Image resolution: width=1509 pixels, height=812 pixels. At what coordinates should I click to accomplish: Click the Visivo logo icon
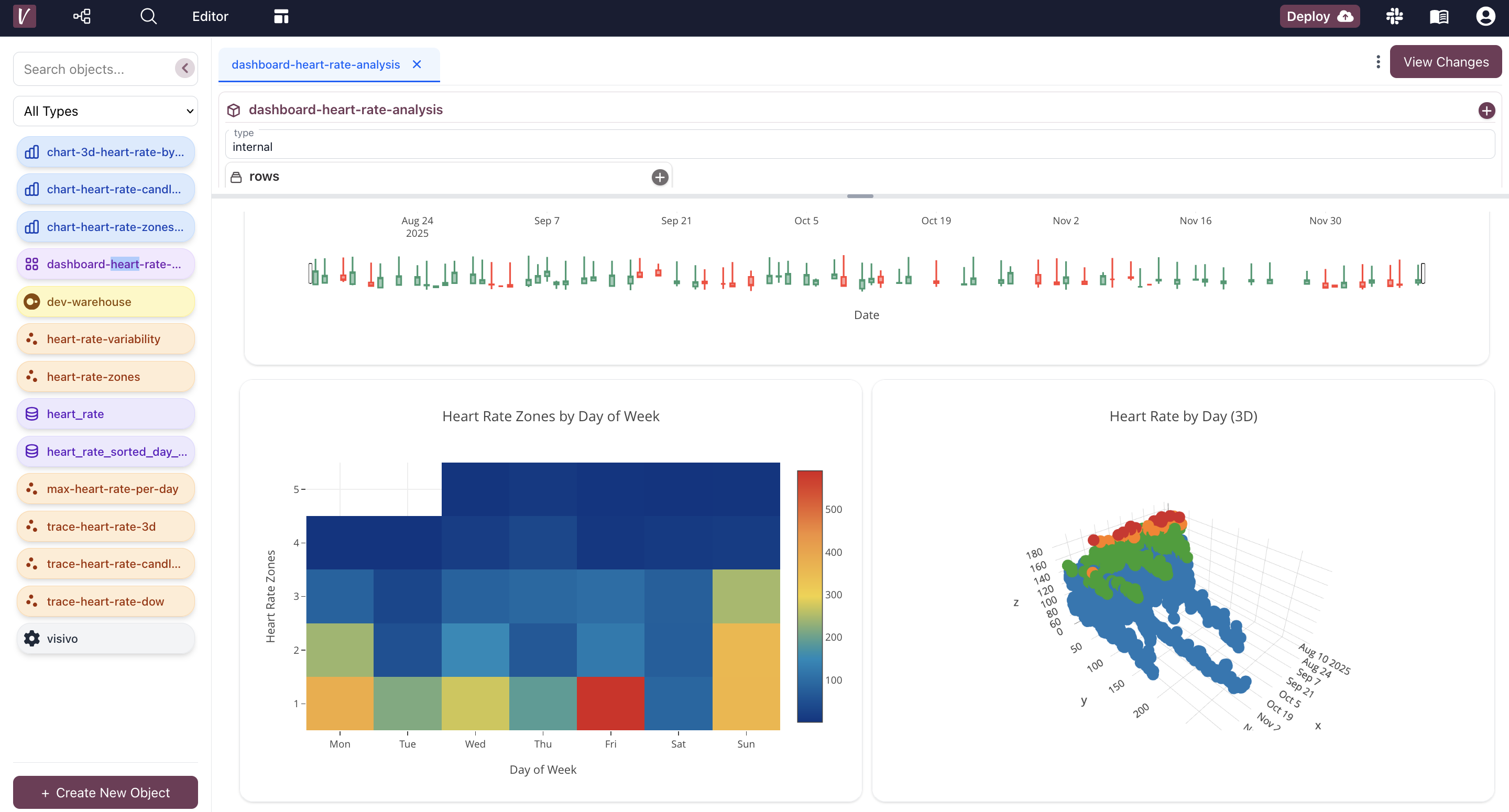pyautogui.click(x=24, y=16)
